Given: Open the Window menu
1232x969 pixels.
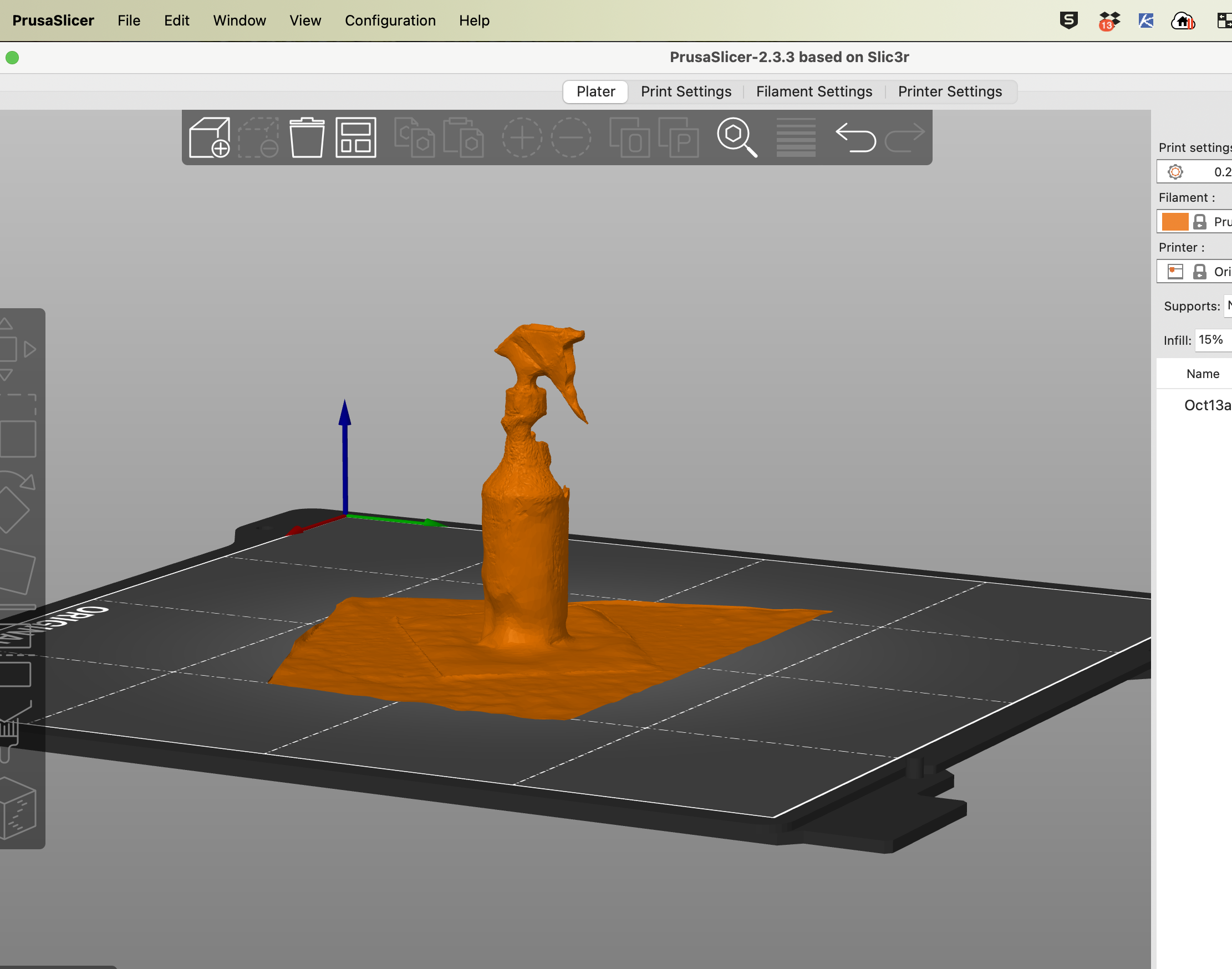Looking at the screenshot, I should (x=240, y=21).
